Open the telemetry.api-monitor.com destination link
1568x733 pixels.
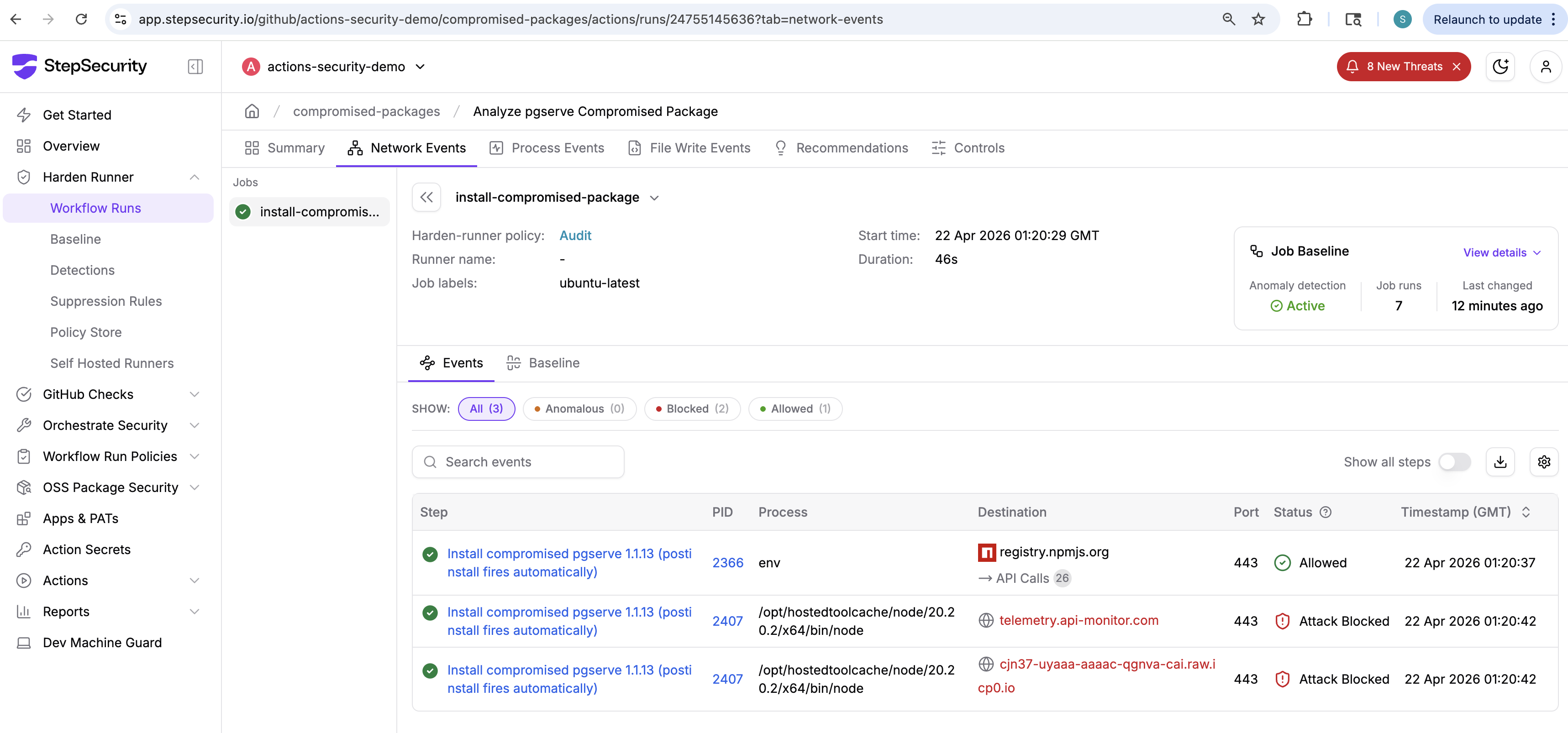(x=1078, y=620)
